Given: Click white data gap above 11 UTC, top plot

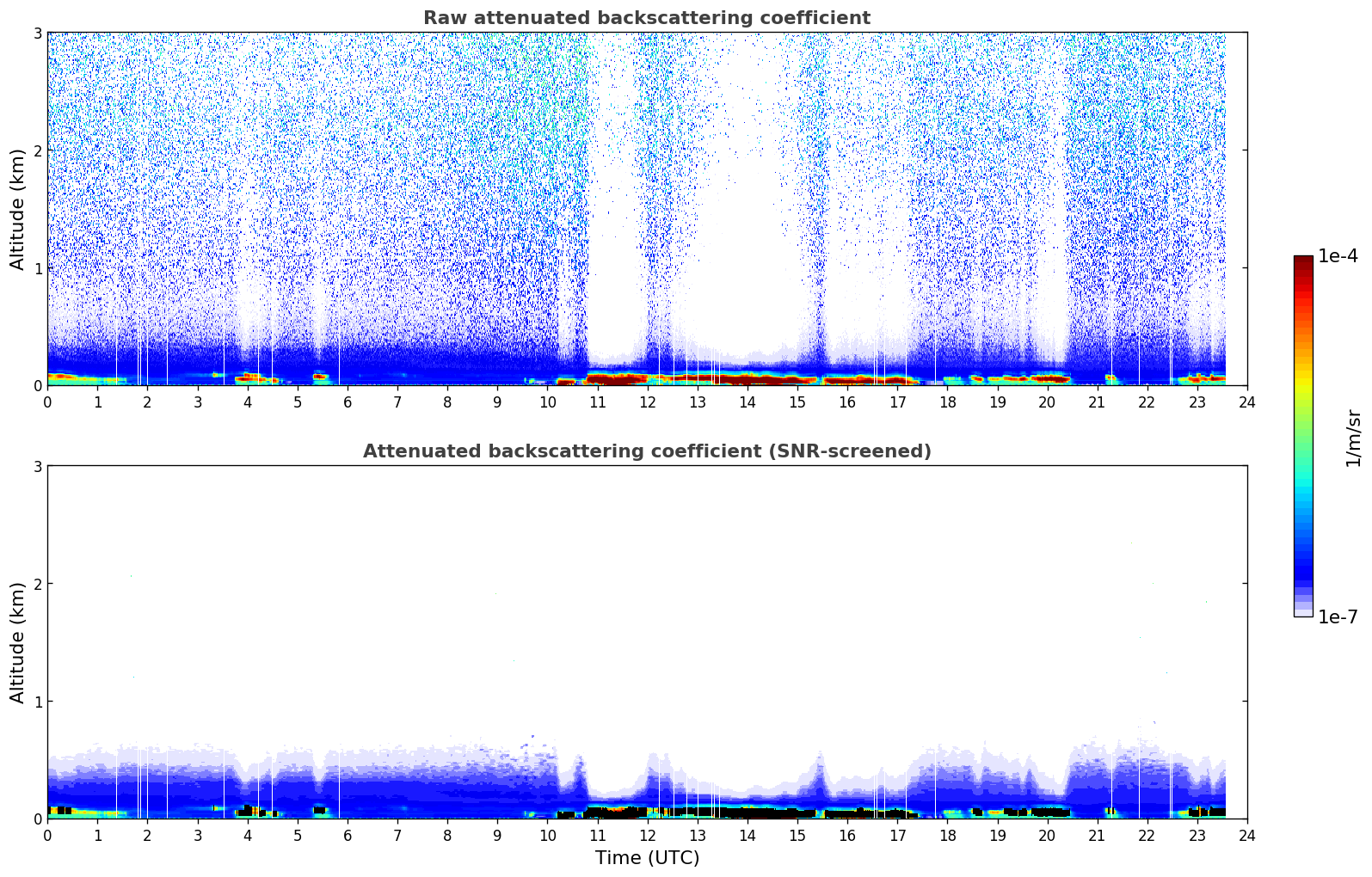Looking at the screenshot, I should pos(615,215).
